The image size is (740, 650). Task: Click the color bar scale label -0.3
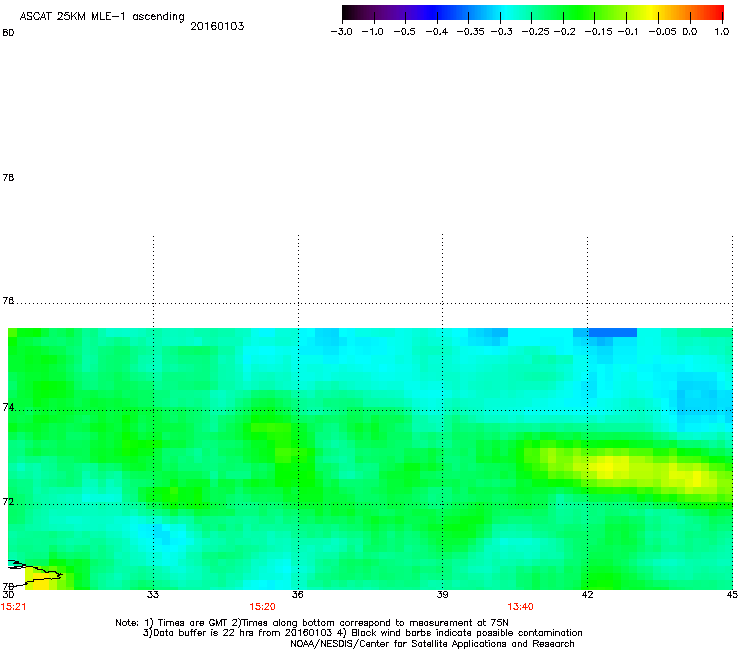(502, 32)
